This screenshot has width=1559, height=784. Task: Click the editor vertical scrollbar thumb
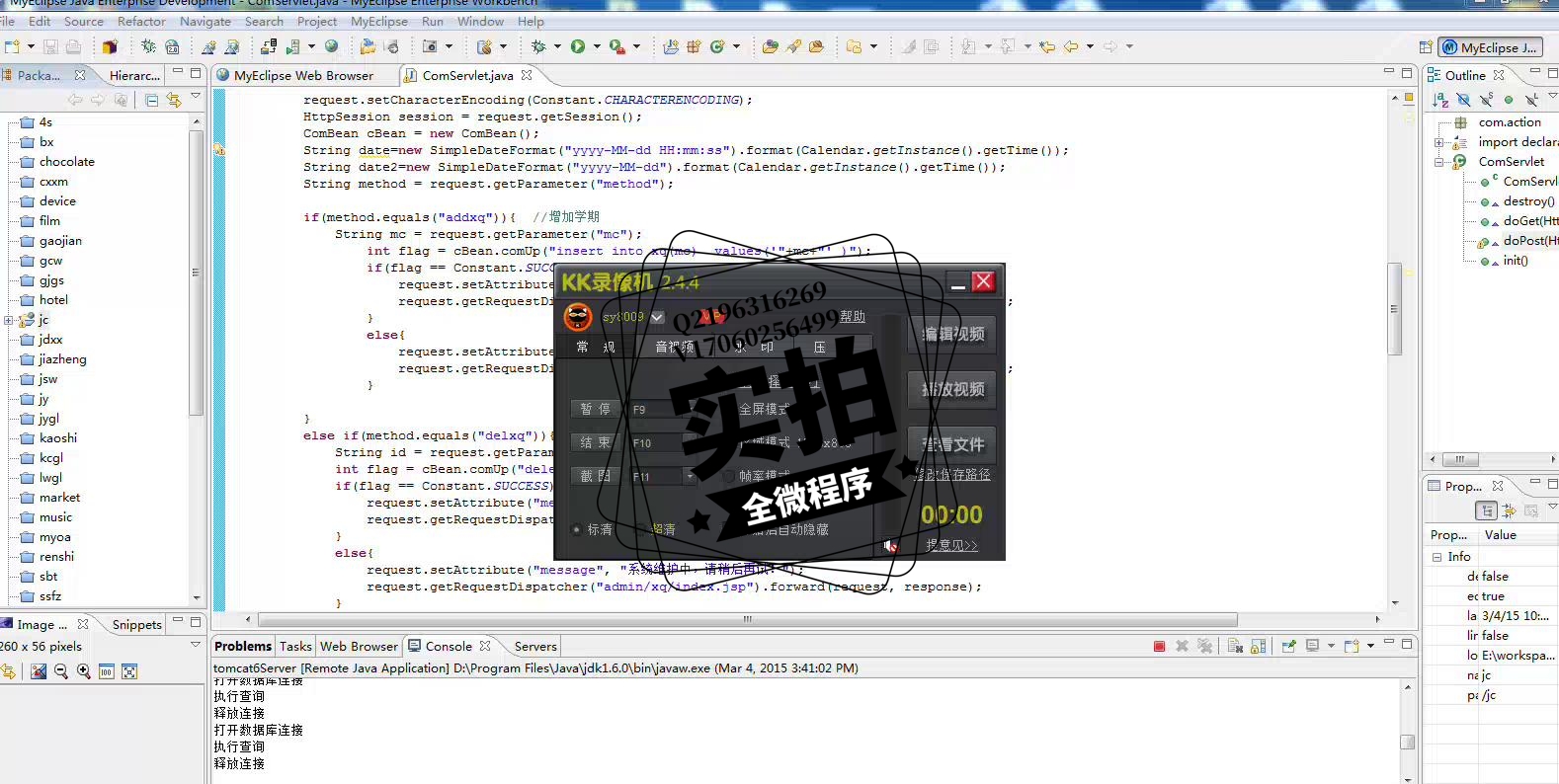[x=1394, y=308]
